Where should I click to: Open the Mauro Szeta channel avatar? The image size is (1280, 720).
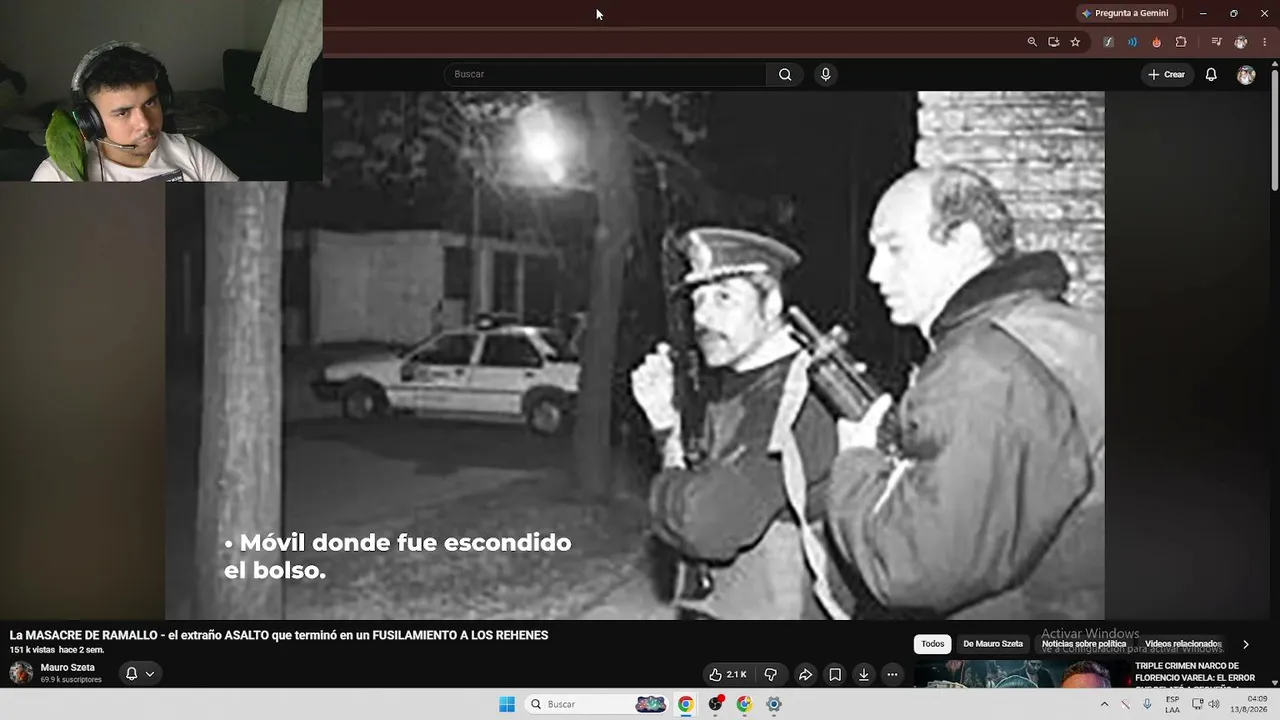coord(21,673)
